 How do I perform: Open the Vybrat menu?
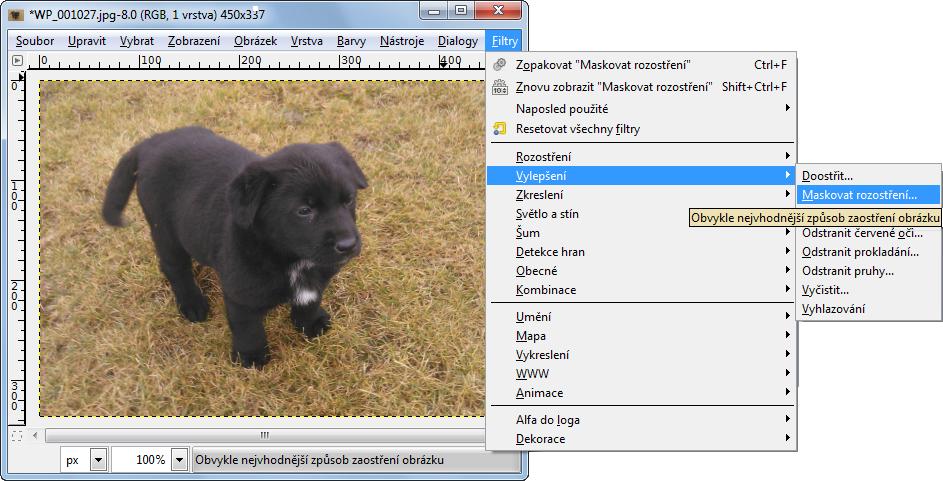tap(137, 41)
